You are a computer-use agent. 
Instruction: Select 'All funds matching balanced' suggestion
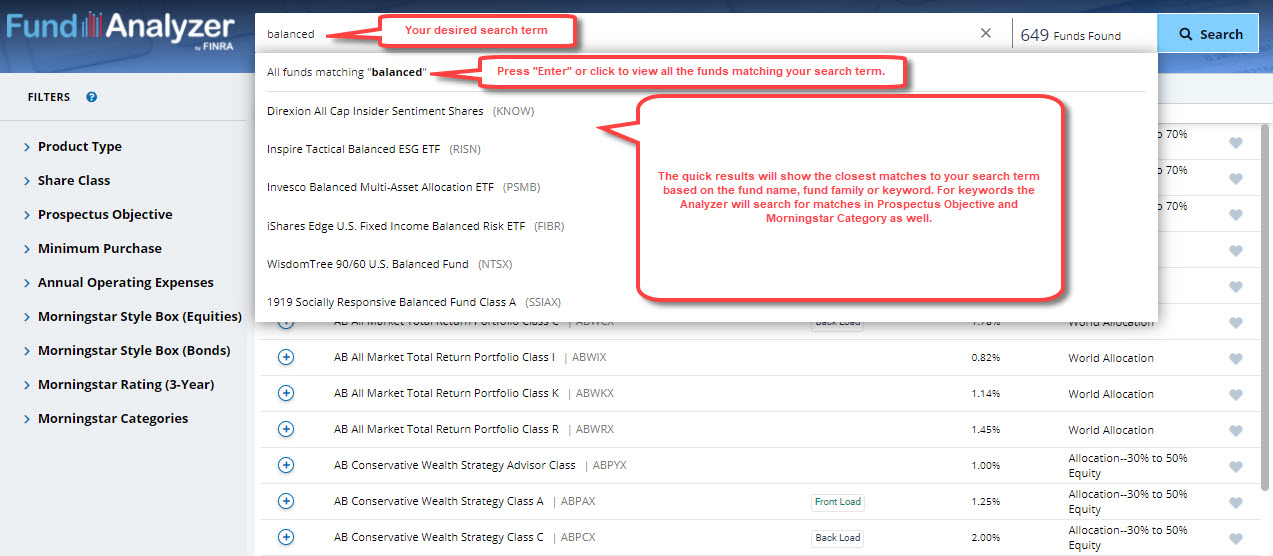pos(346,72)
